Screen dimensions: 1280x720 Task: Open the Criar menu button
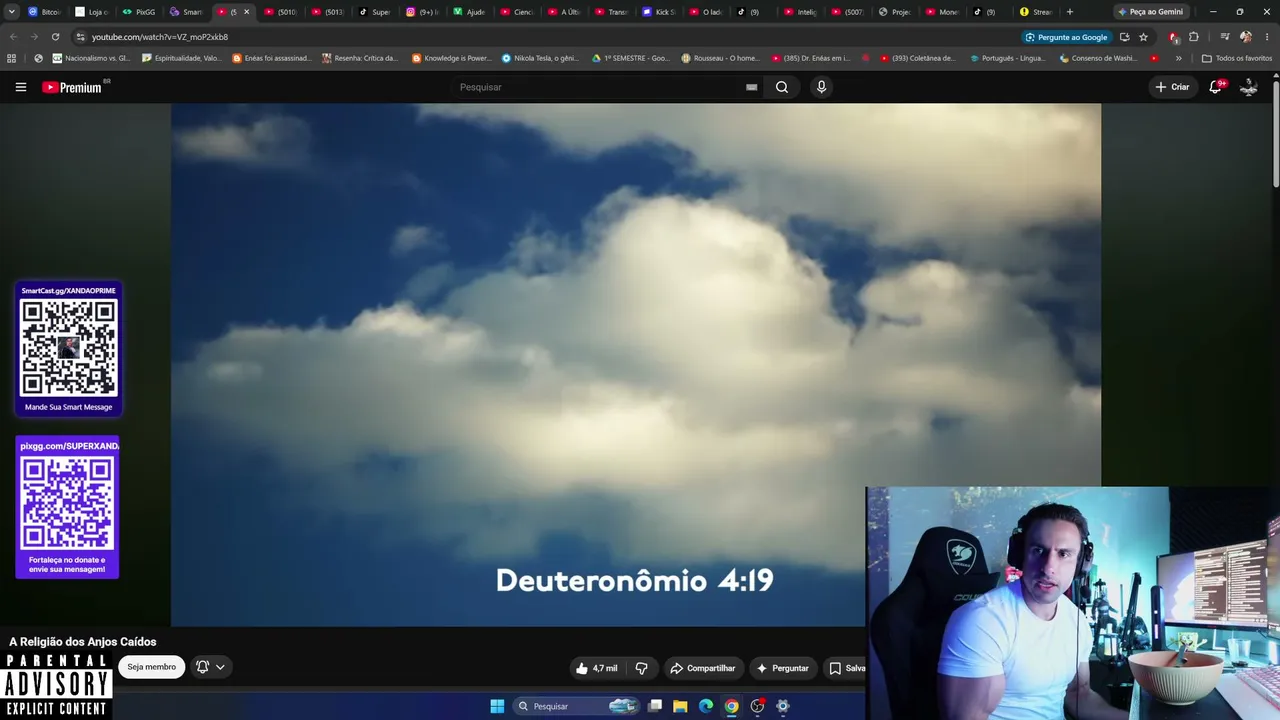(1172, 87)
